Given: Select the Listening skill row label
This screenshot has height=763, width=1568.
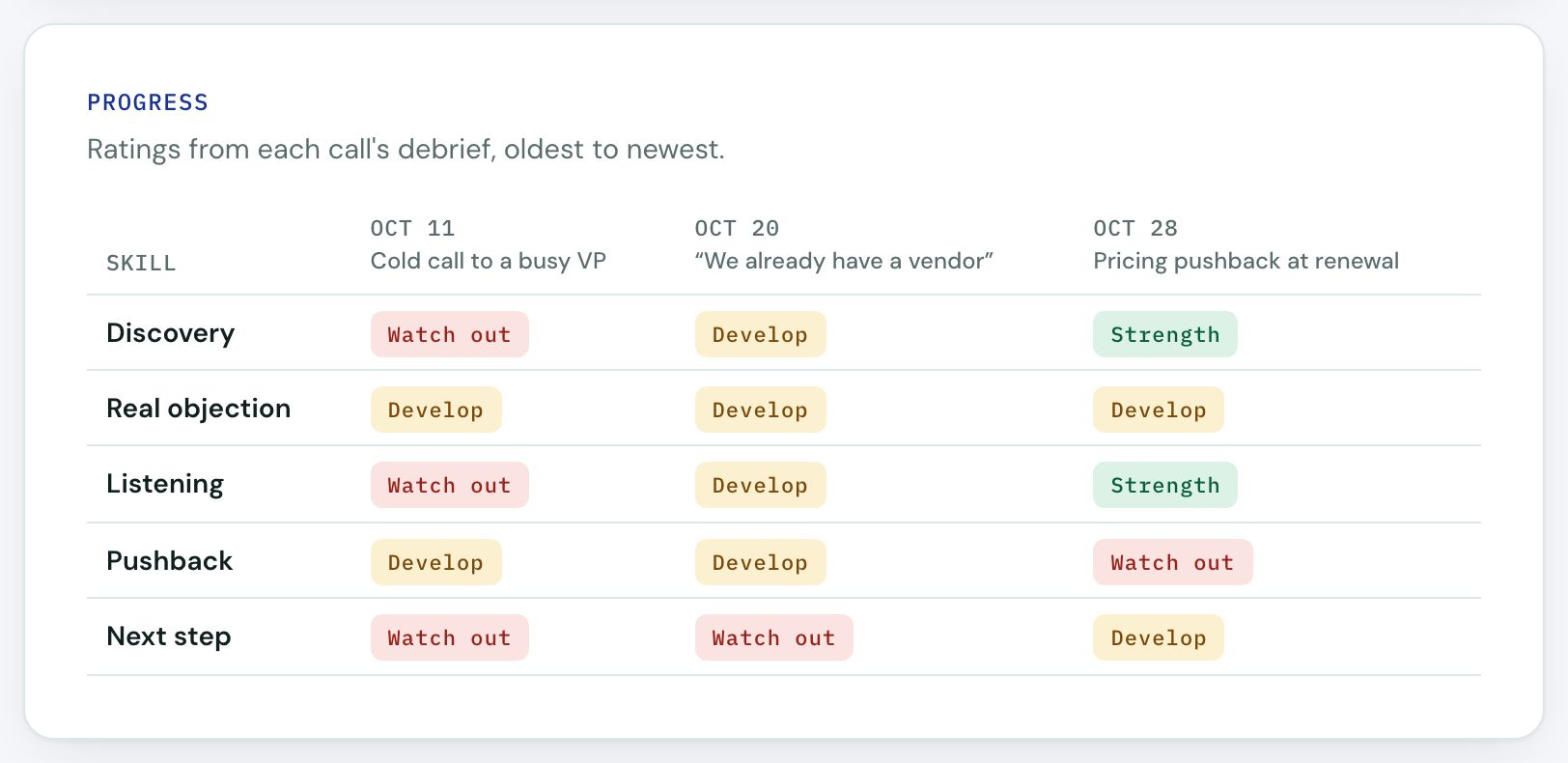Looking at the screenshot, I should click(164, 484).
